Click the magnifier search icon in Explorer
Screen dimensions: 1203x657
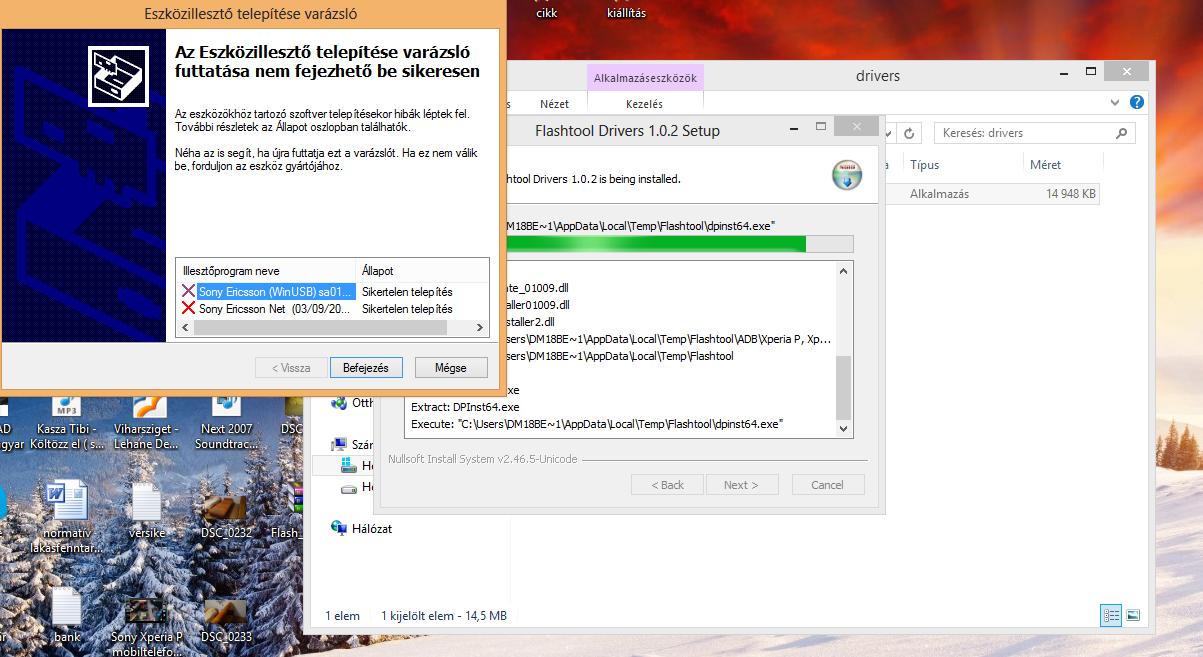1123,133
